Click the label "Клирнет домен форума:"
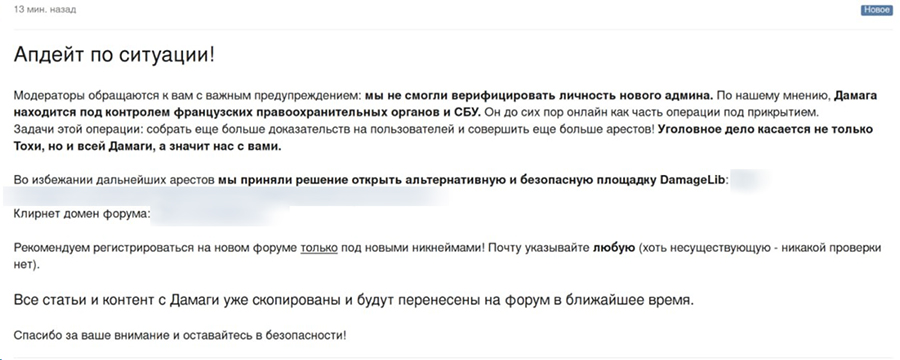 [82, 214]
